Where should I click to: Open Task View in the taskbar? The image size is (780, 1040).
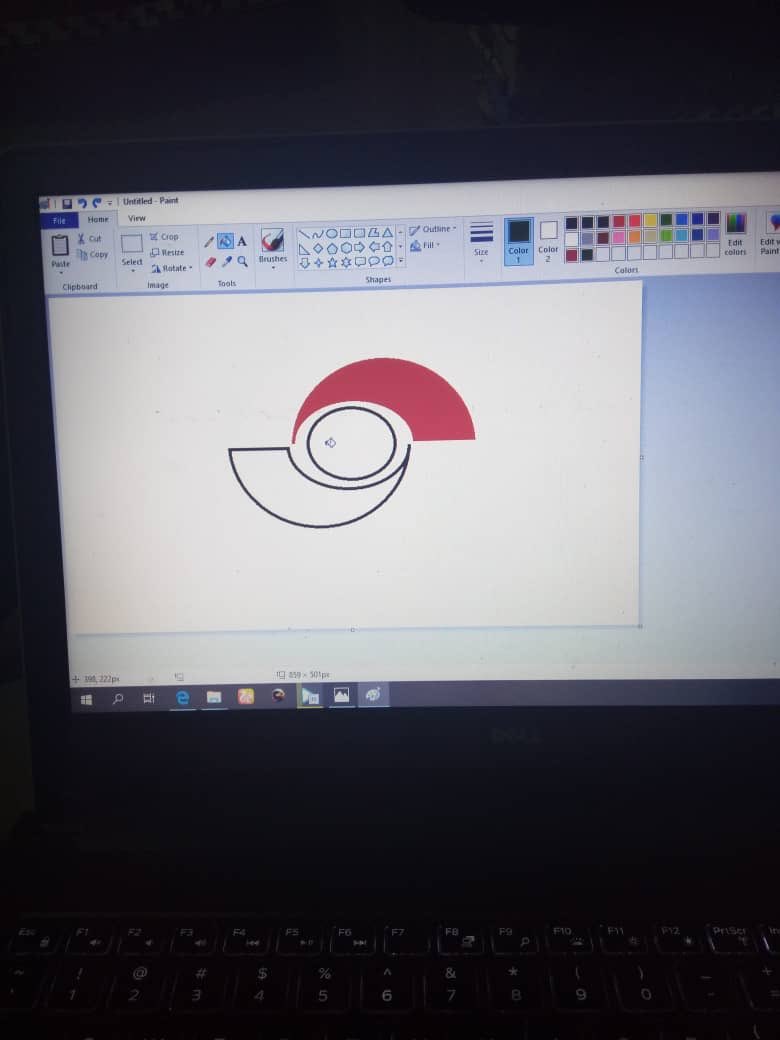click(149, 698)
